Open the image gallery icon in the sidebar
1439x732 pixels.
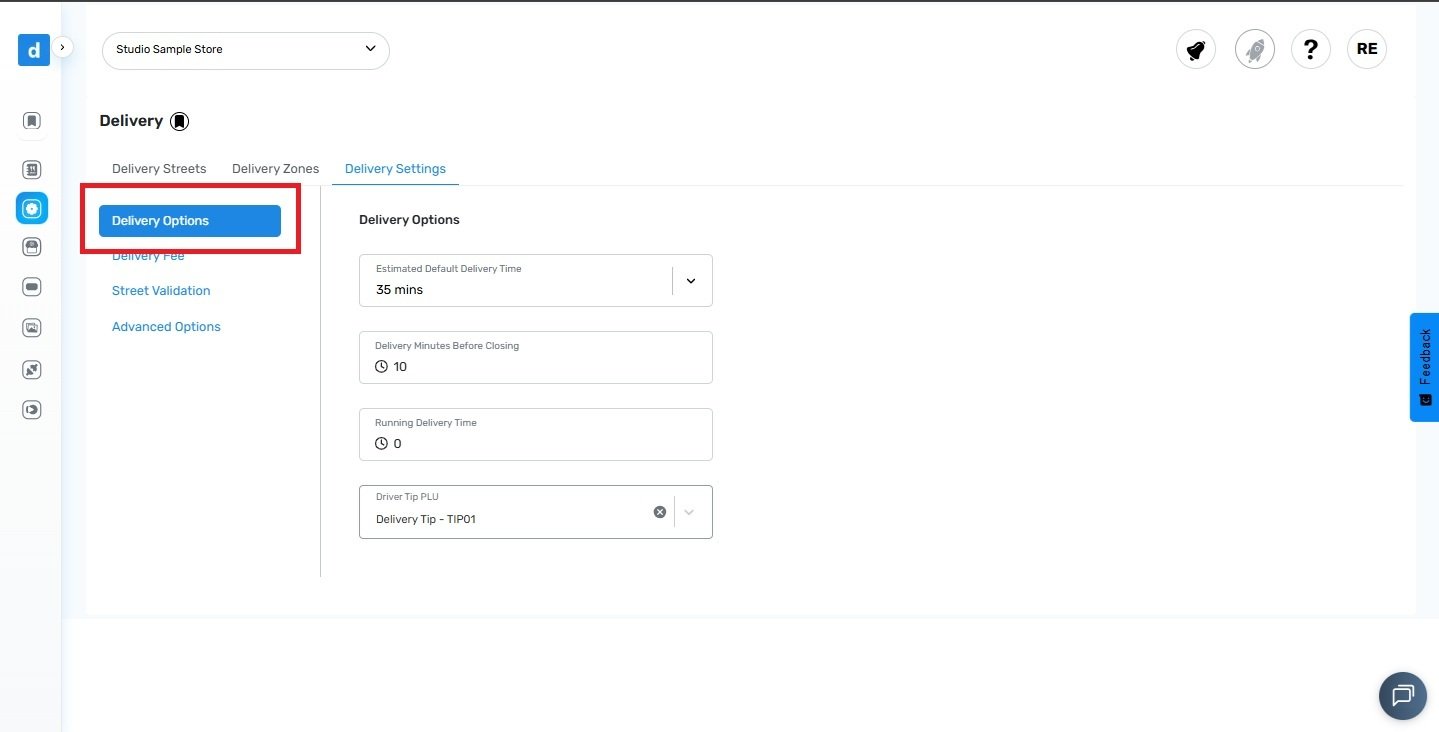coord(32,327)
